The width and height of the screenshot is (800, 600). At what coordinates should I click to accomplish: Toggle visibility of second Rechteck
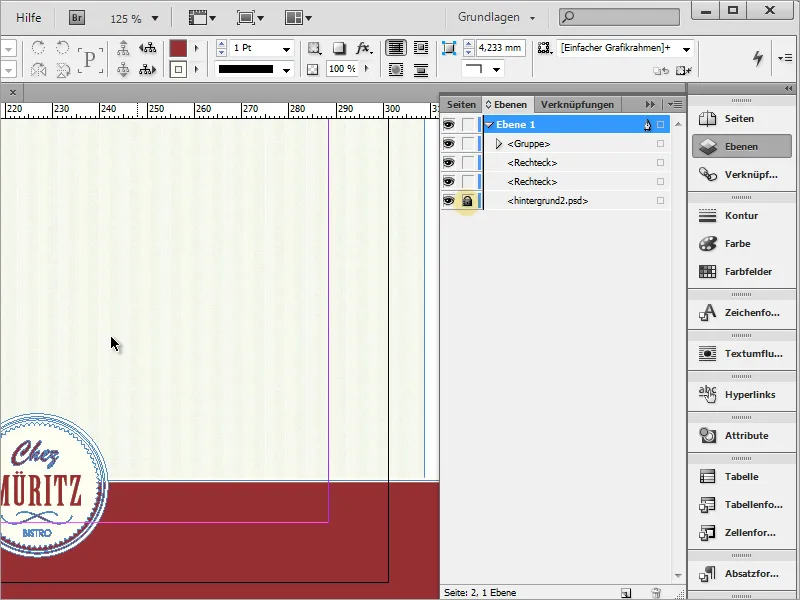pos(448,182)
